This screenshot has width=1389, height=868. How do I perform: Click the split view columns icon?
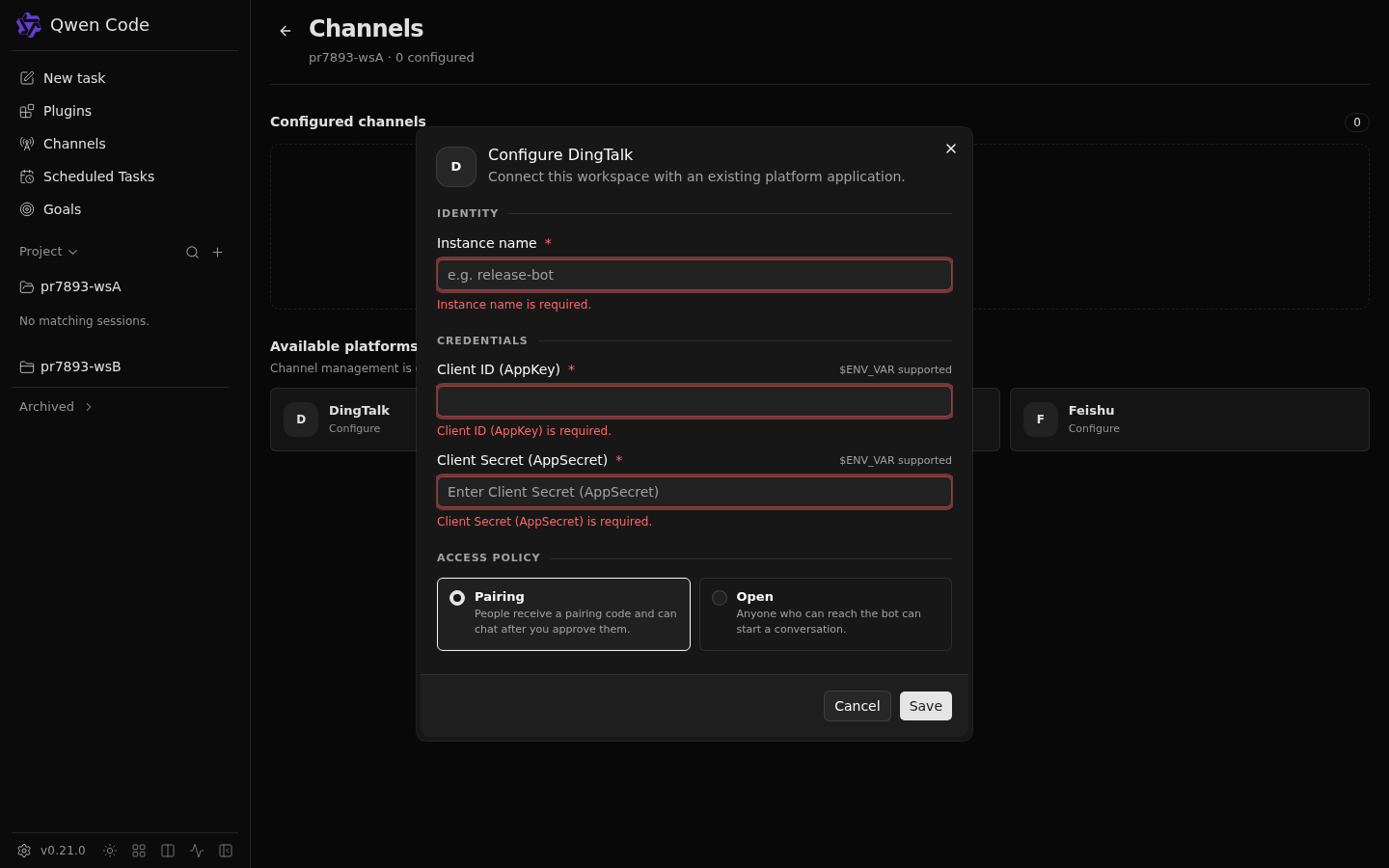click(168, 851)
